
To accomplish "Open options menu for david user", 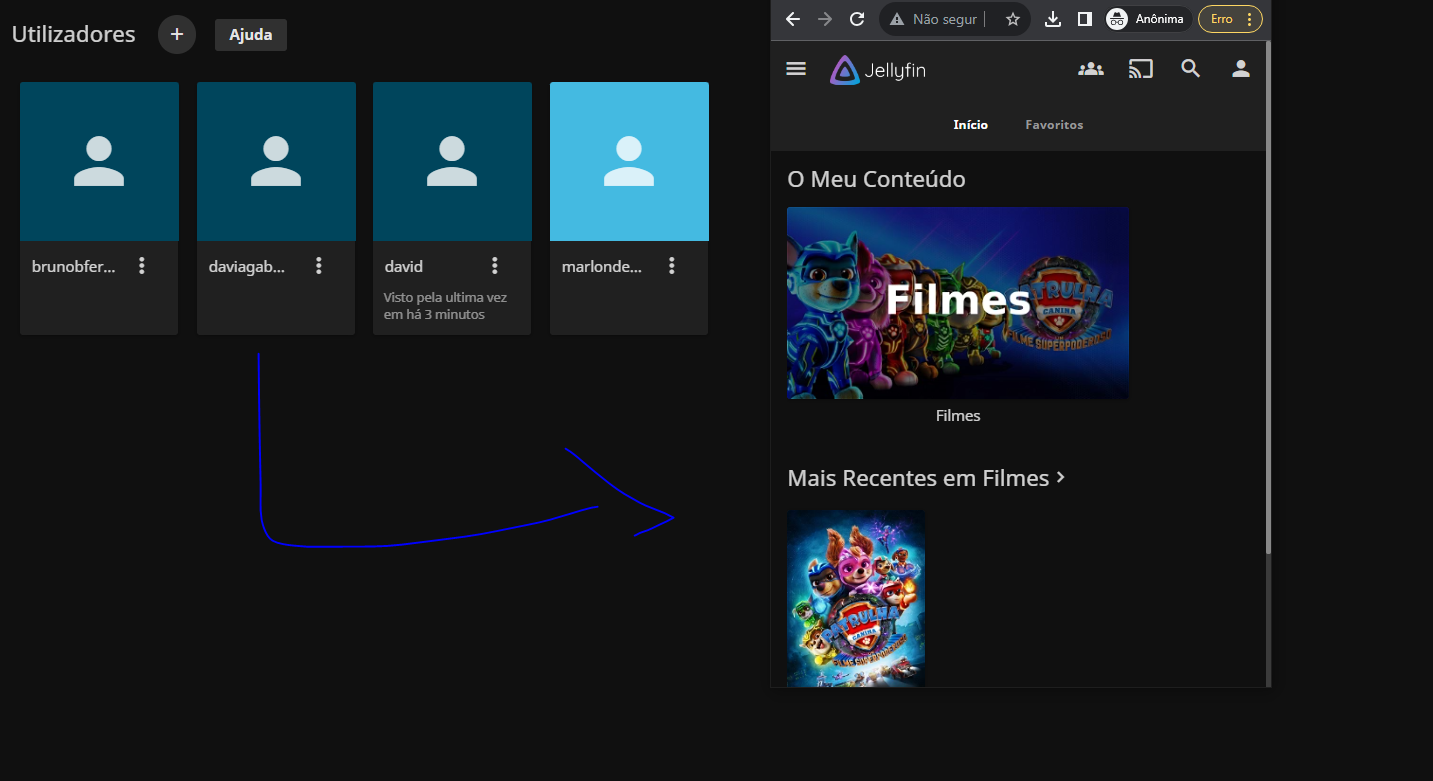I will tap(495, 266).
